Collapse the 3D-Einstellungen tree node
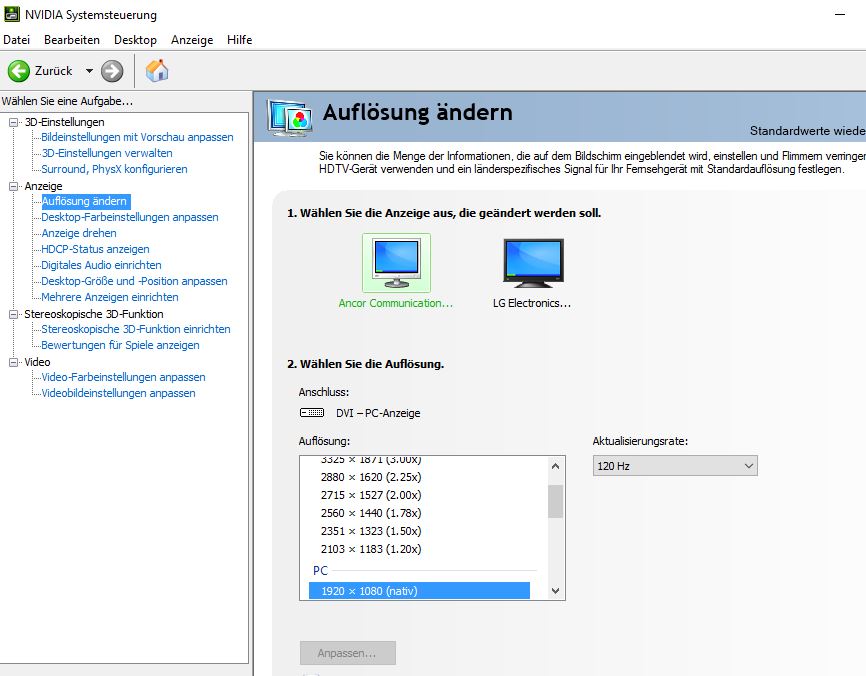The image size is (866, 676). [x=13, y=122]
